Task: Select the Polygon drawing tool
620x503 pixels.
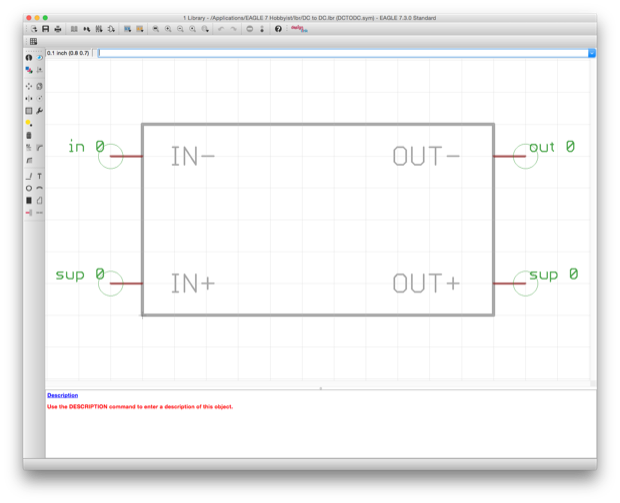Action: pyautogui.click(x=40, y=201)
